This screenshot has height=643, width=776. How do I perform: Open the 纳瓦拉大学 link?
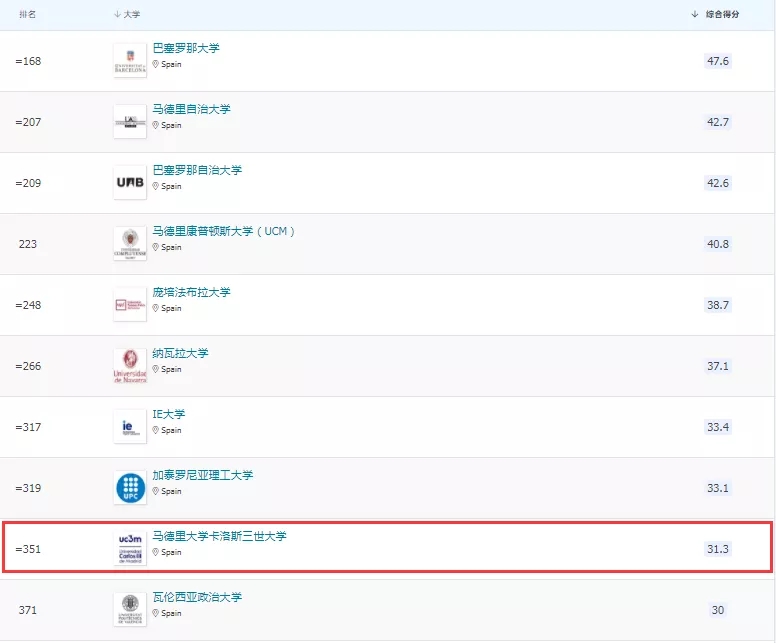click(181, 353)
